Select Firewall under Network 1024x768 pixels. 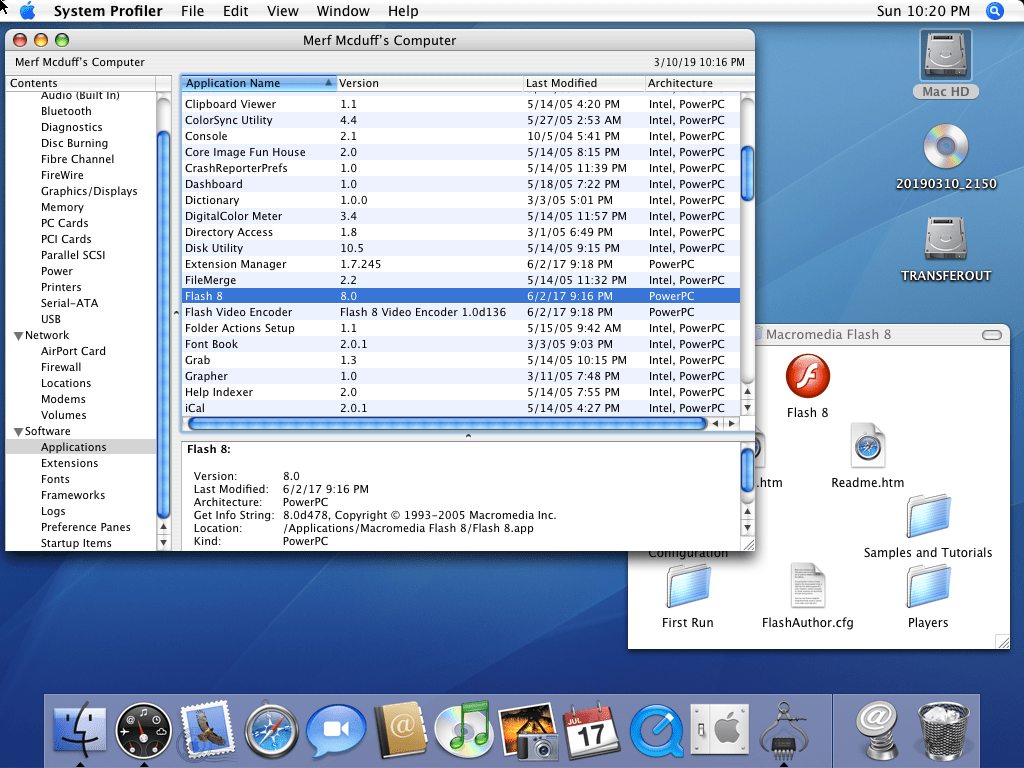coord(61,367)
